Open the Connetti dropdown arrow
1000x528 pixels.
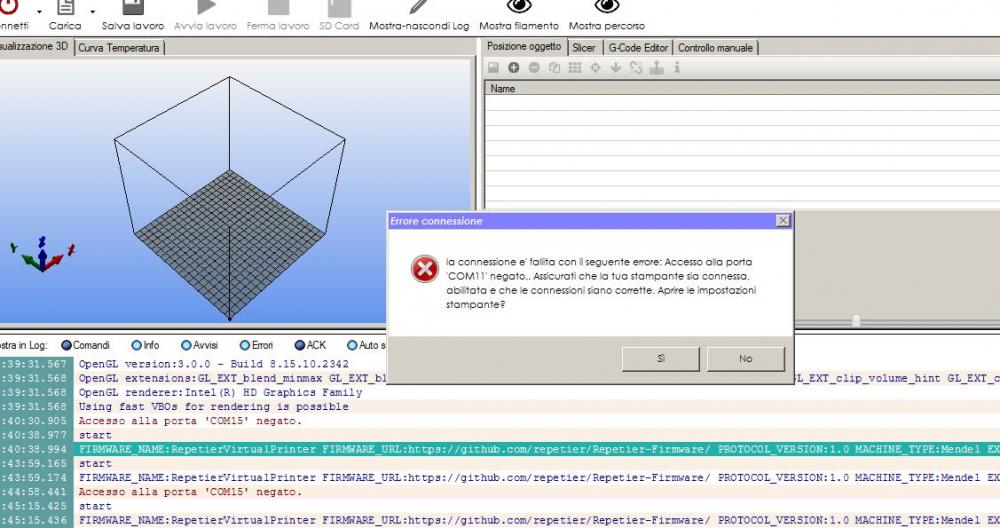[39, 12]
